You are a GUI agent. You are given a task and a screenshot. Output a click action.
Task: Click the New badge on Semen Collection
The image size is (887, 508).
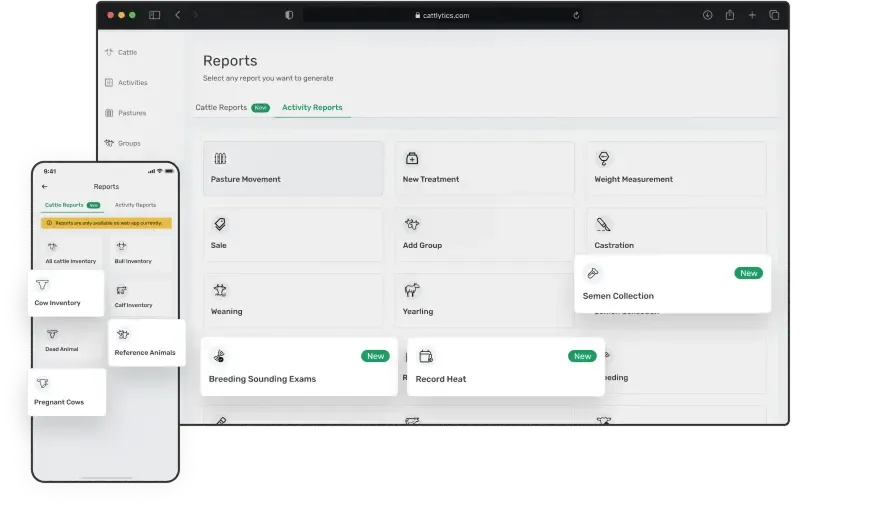point(748,273)
